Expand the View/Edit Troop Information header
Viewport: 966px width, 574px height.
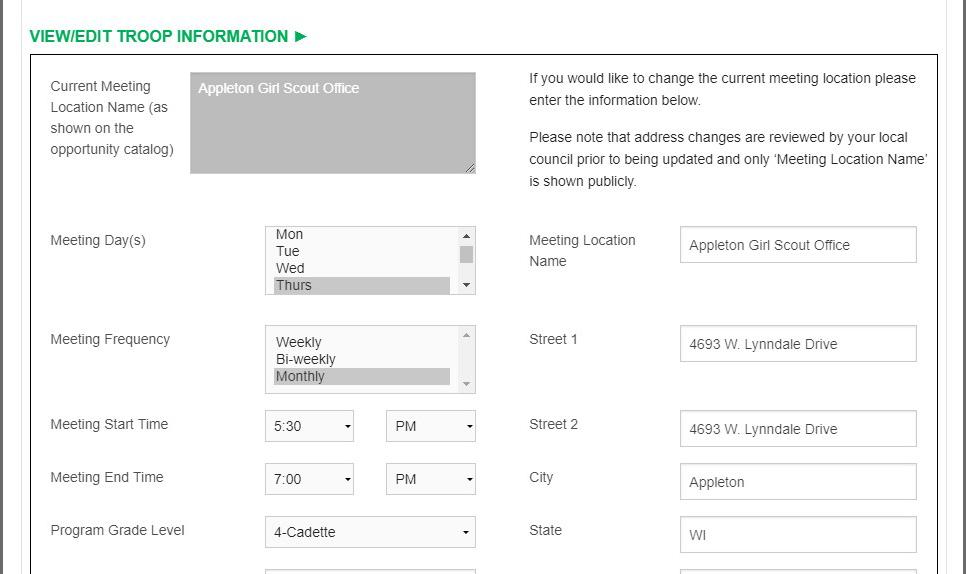pos(168,36)
